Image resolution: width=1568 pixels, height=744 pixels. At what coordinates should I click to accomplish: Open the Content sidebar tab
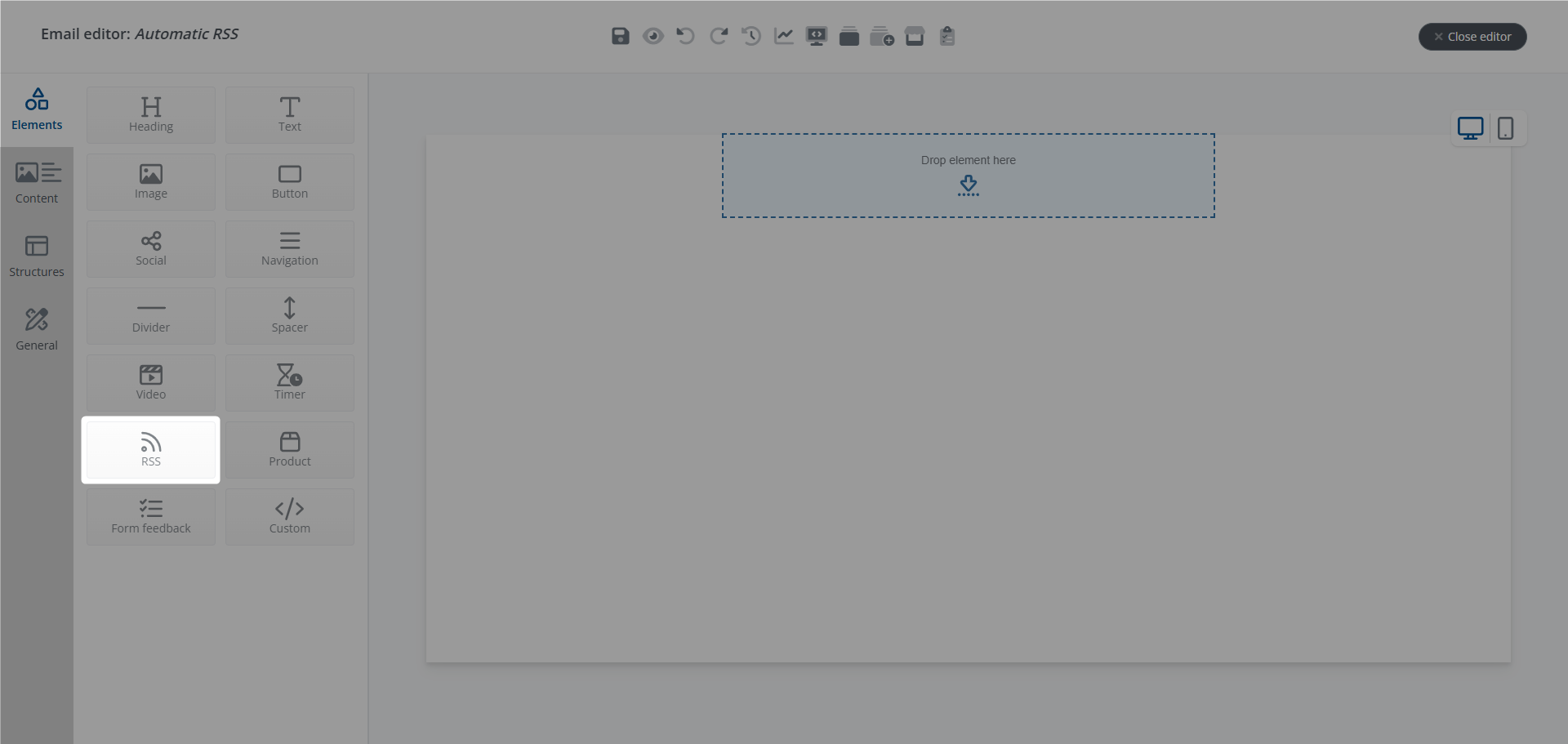[x=37, y=183]
